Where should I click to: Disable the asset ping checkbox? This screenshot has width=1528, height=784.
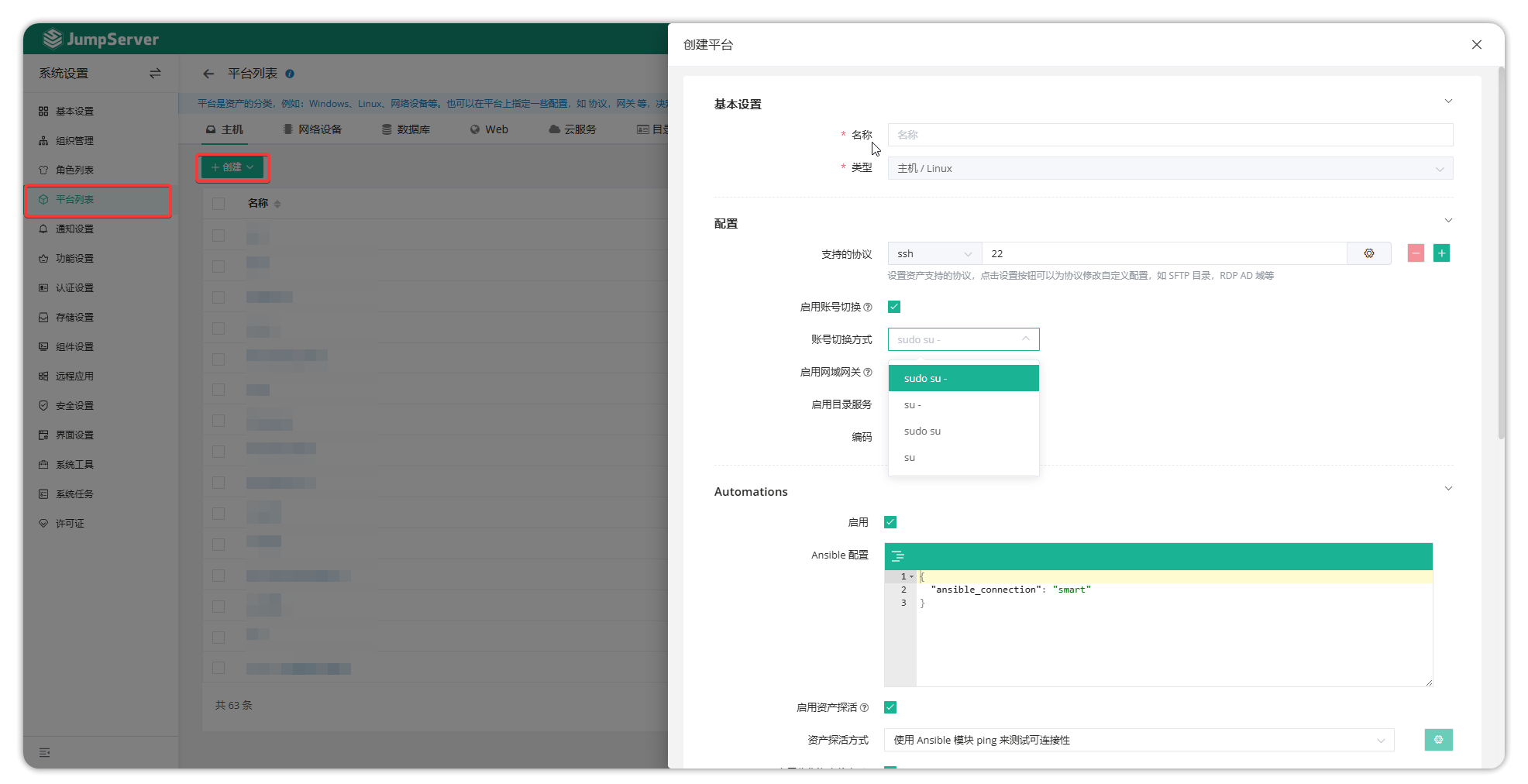pos(890,707)
